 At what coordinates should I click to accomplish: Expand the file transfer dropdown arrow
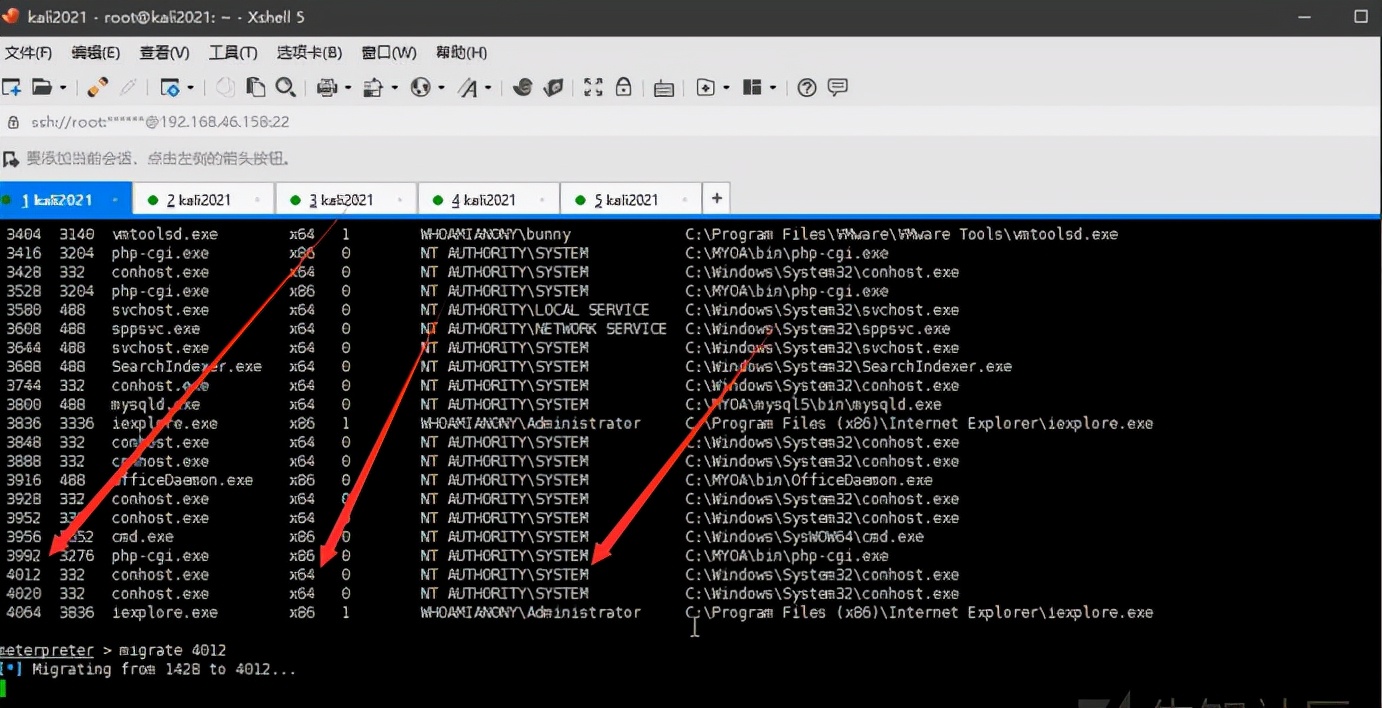tap(395, 88)
